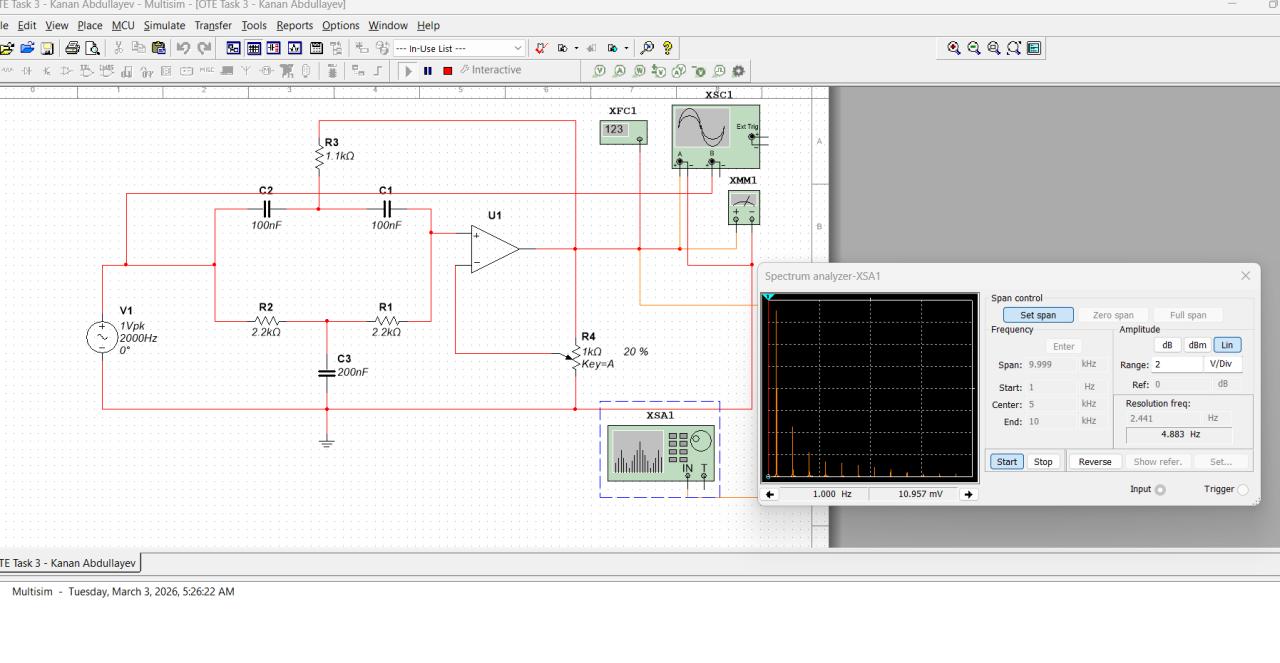Open the Simulate menu

[x=164, y=25]
